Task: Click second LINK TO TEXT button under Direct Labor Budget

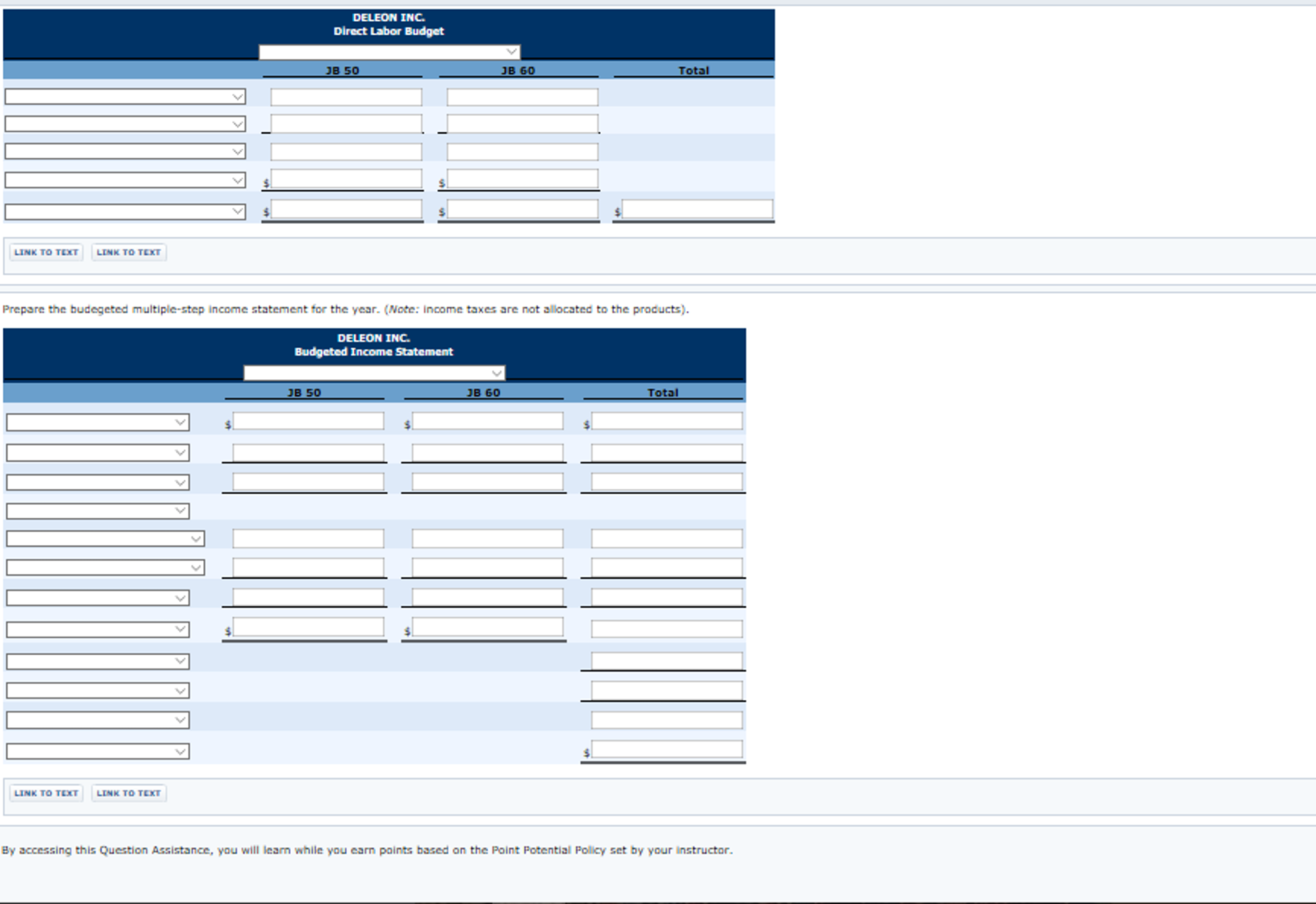Action: coord(129,252)
